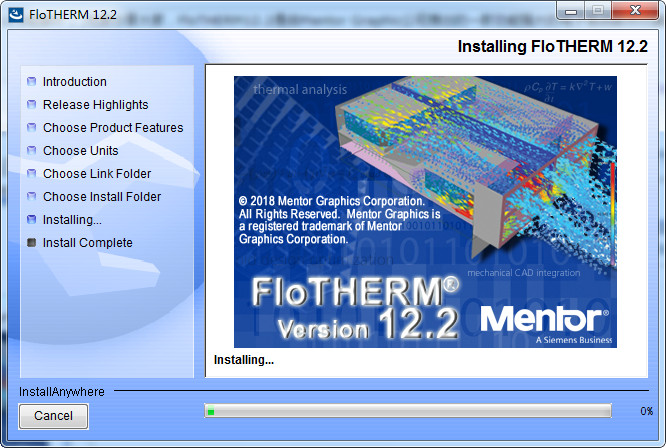Image resolution: width=666 pixels, height=448 pixels.
Task: Click the Choose Product Features bullet icon
Action: pos(31,127)
